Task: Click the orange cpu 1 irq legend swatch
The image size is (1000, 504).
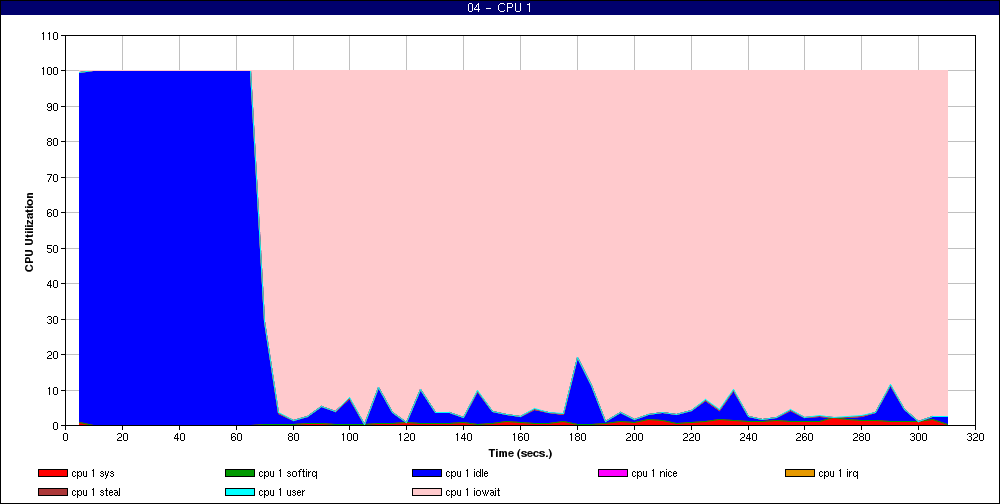Action: coord(800,473)
